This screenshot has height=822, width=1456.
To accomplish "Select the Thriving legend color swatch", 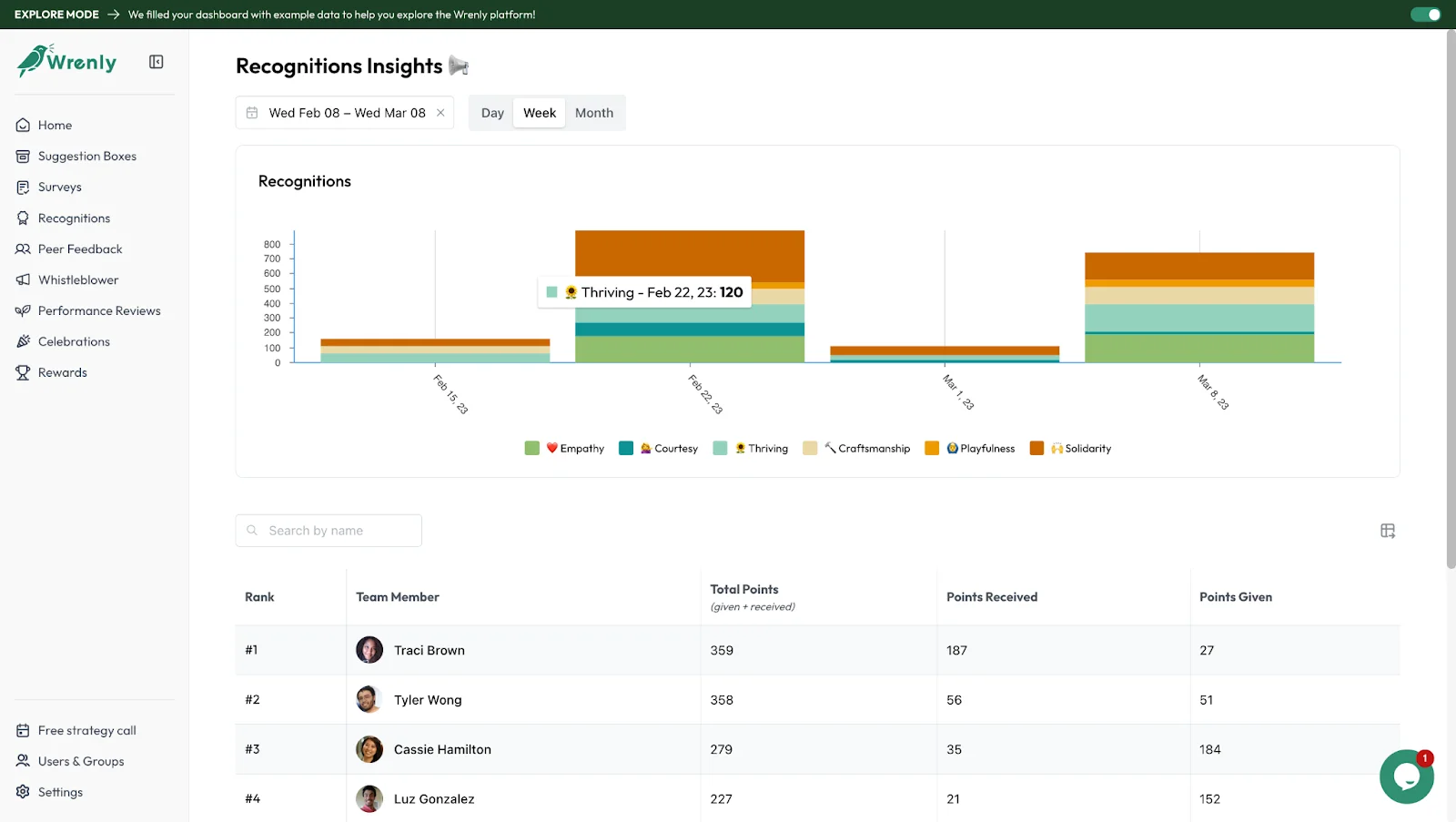I will pyautogui.click(x=720, y=448).
